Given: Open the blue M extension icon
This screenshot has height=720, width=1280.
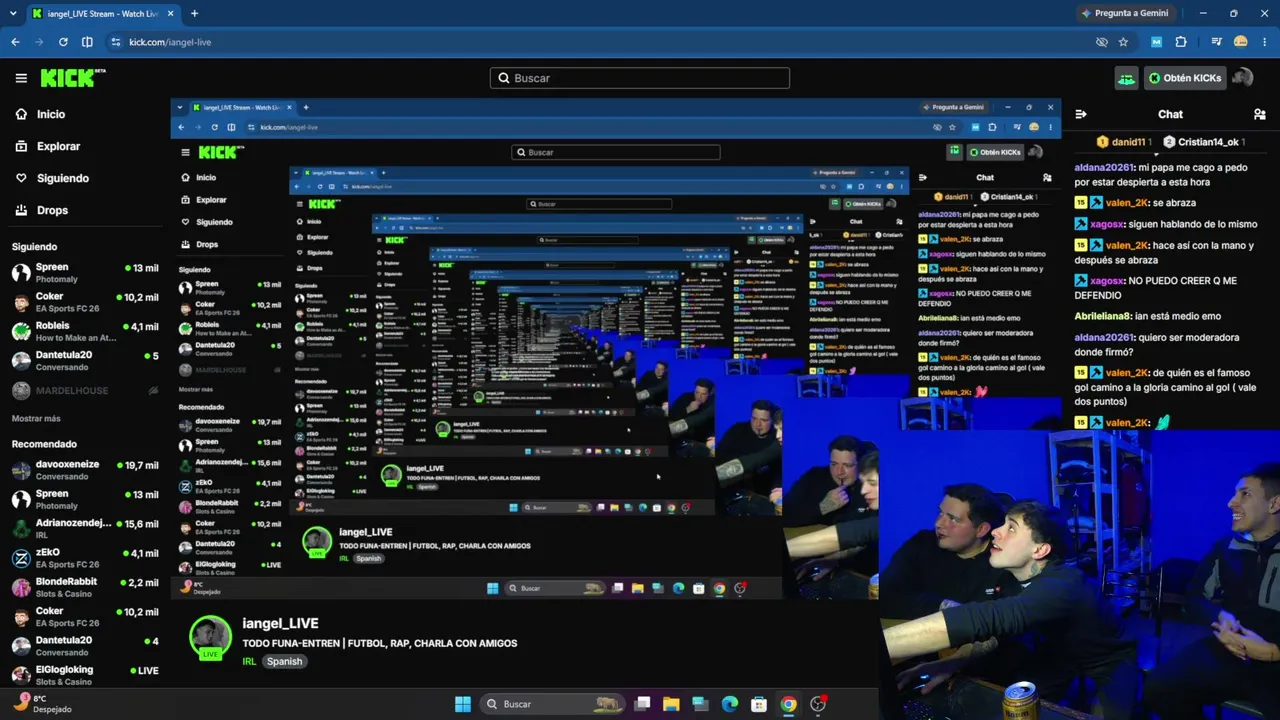Looking at the screenshot, I should pos(1157,42).
